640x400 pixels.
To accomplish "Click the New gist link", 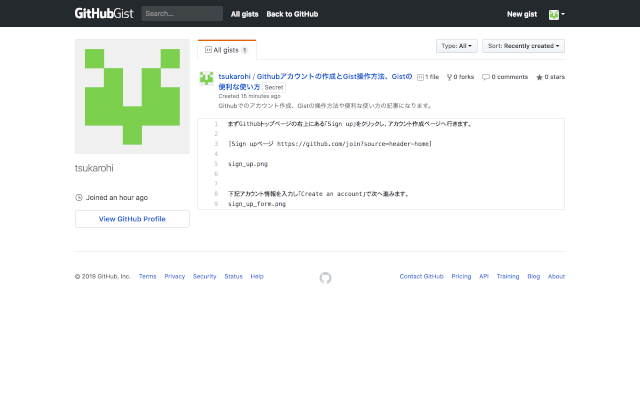I will (522, 14).
